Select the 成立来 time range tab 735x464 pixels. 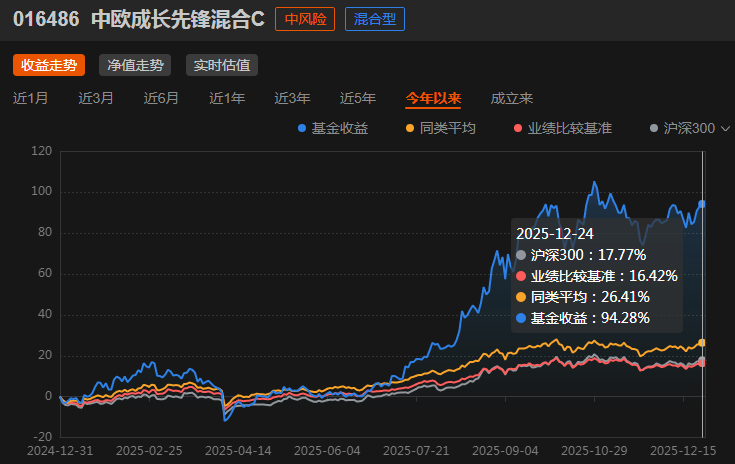[x=511, y=98]
